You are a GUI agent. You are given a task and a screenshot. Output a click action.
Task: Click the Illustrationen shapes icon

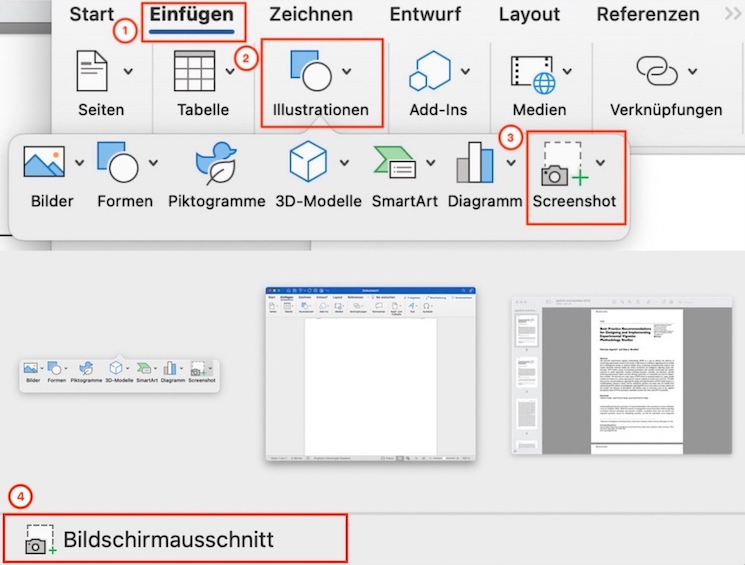click(311, 71)
